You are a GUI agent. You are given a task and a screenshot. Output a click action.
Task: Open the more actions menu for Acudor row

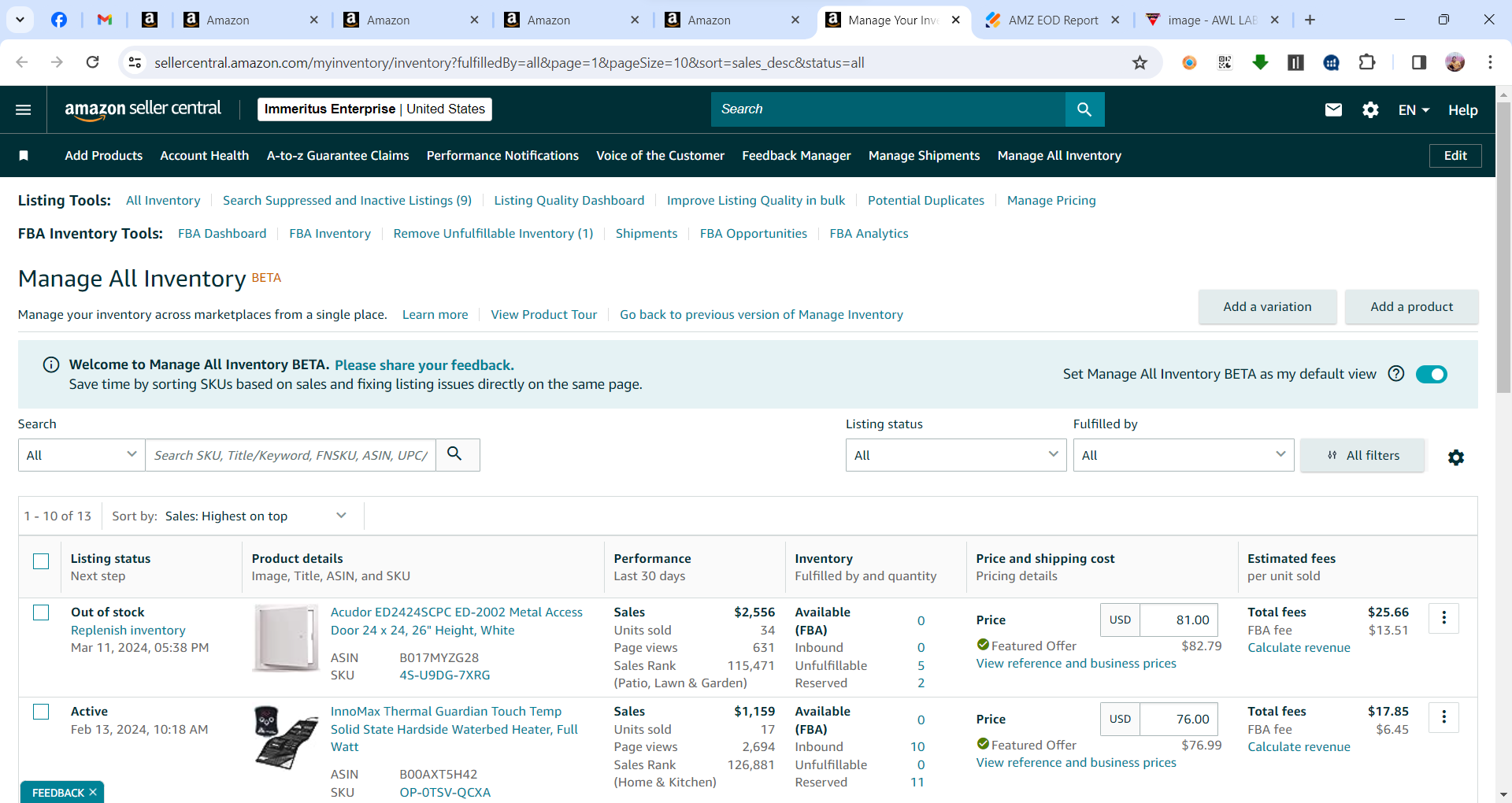(x=1444, y=619)
